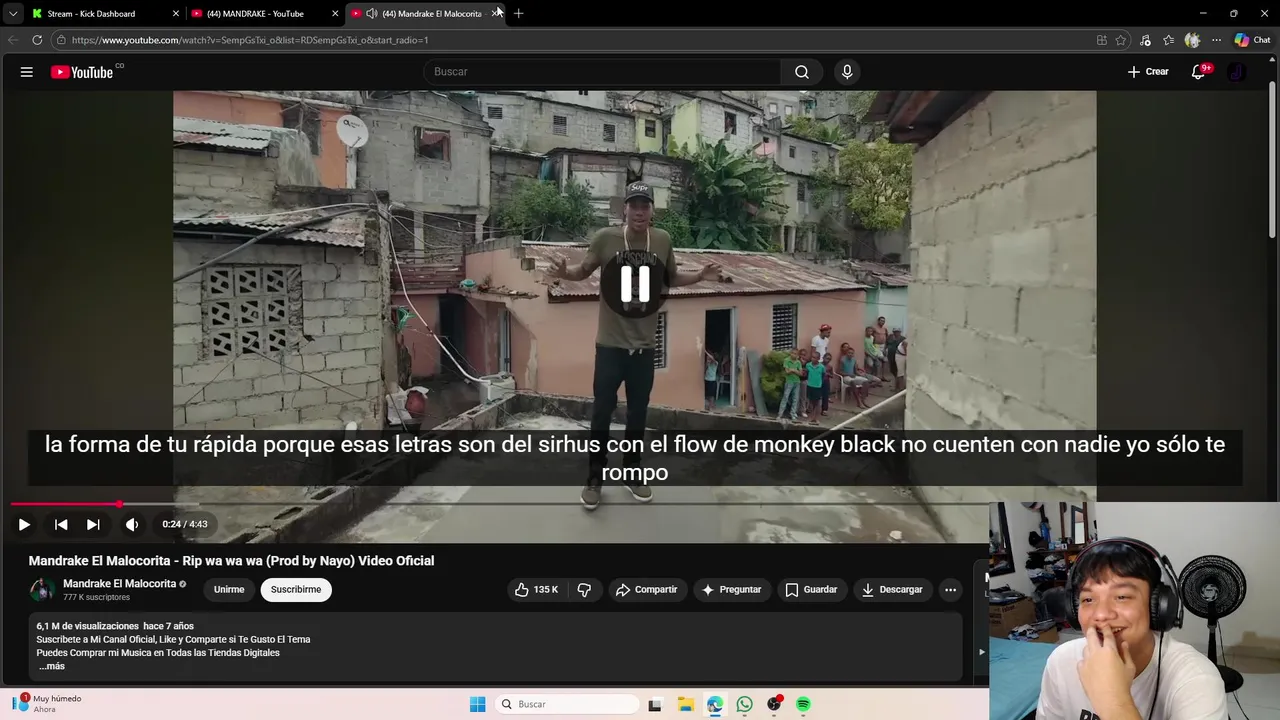Click the video title text
The image size is (1280, 720).
231,561
